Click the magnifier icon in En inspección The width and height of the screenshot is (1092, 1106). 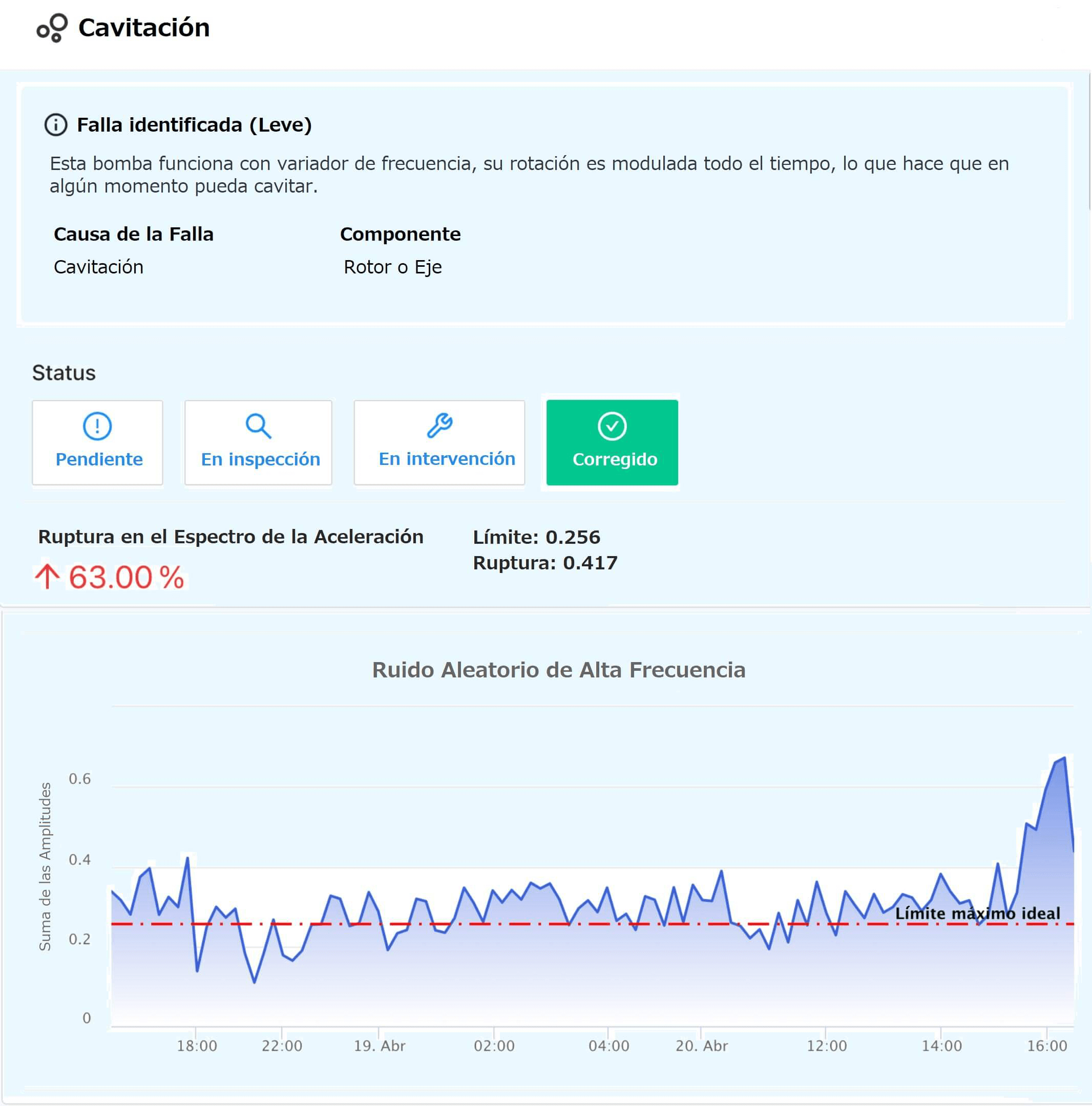click(x=258, y=426)
